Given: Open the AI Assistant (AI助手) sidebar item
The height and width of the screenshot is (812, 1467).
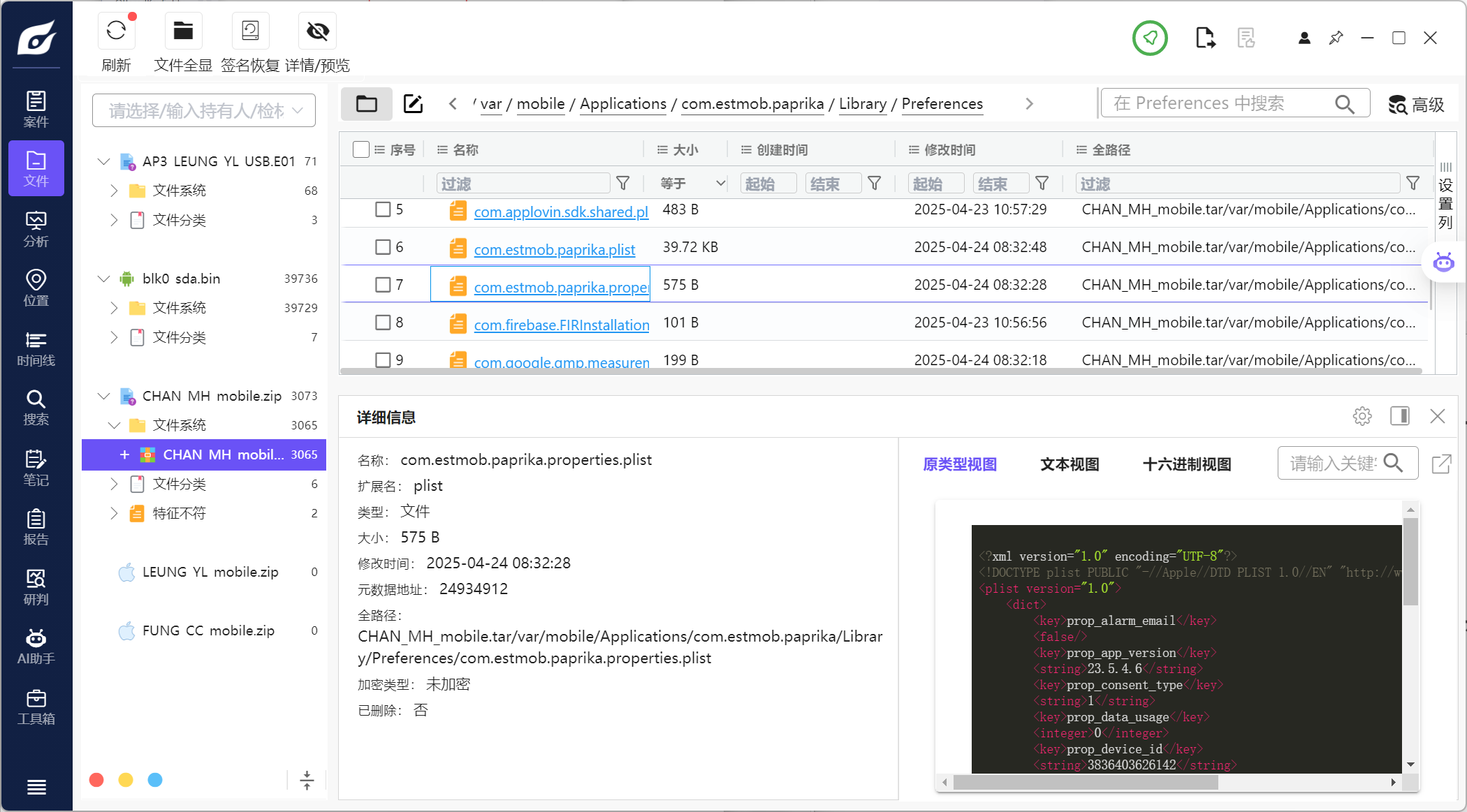Looking at the screenshot, I should [36, 647].
